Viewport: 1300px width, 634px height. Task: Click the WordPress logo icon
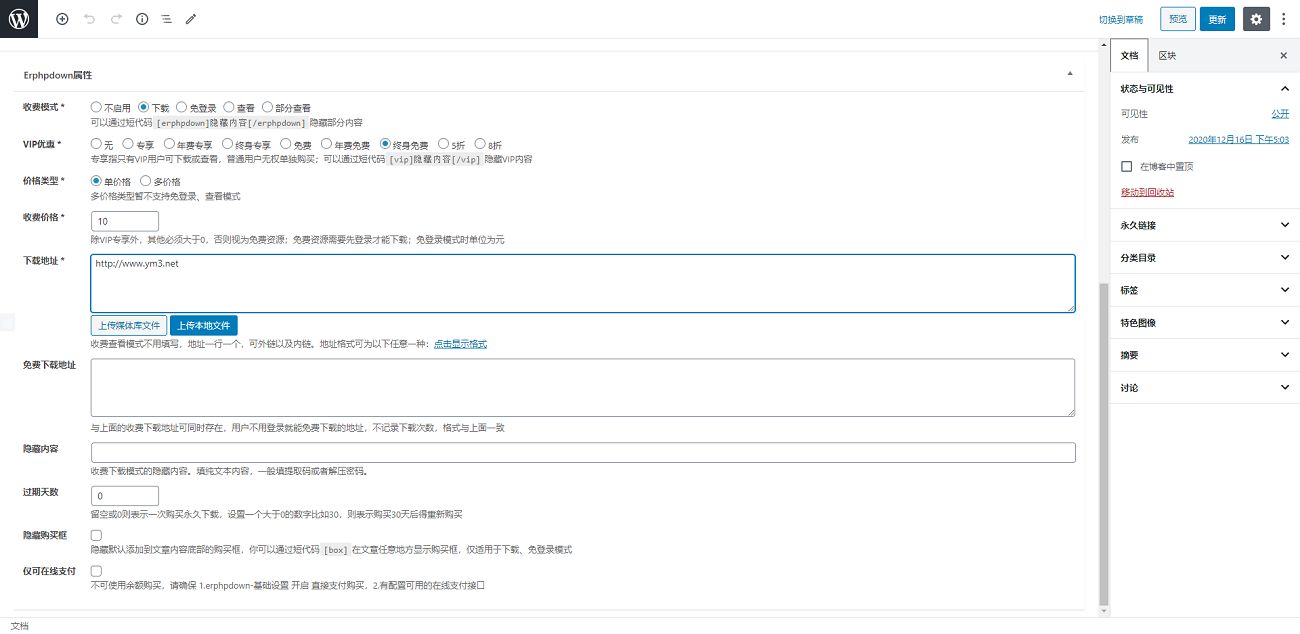(x=19, y=19)
